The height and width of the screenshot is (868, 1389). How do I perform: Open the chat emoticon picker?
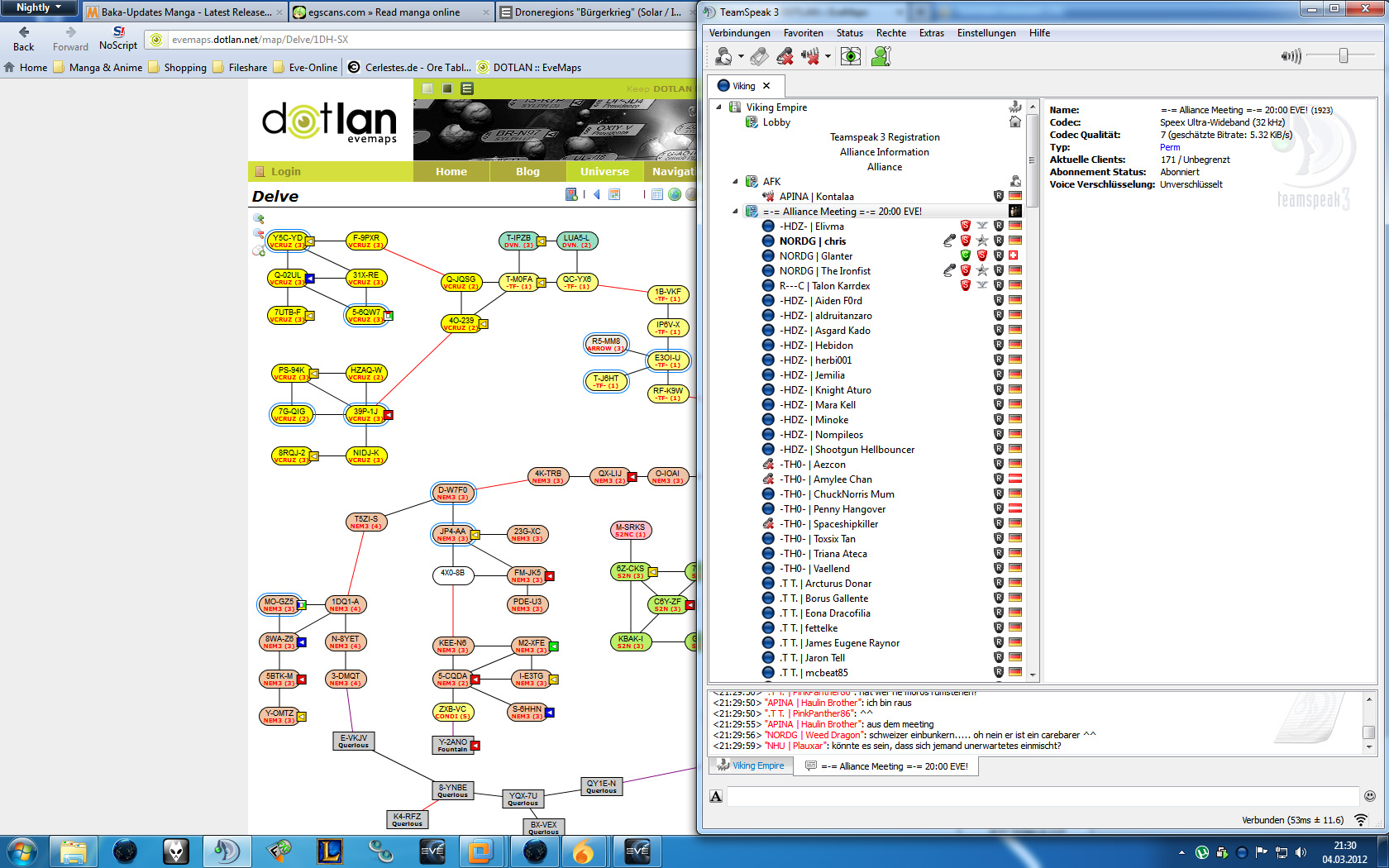pos(1370,796)
